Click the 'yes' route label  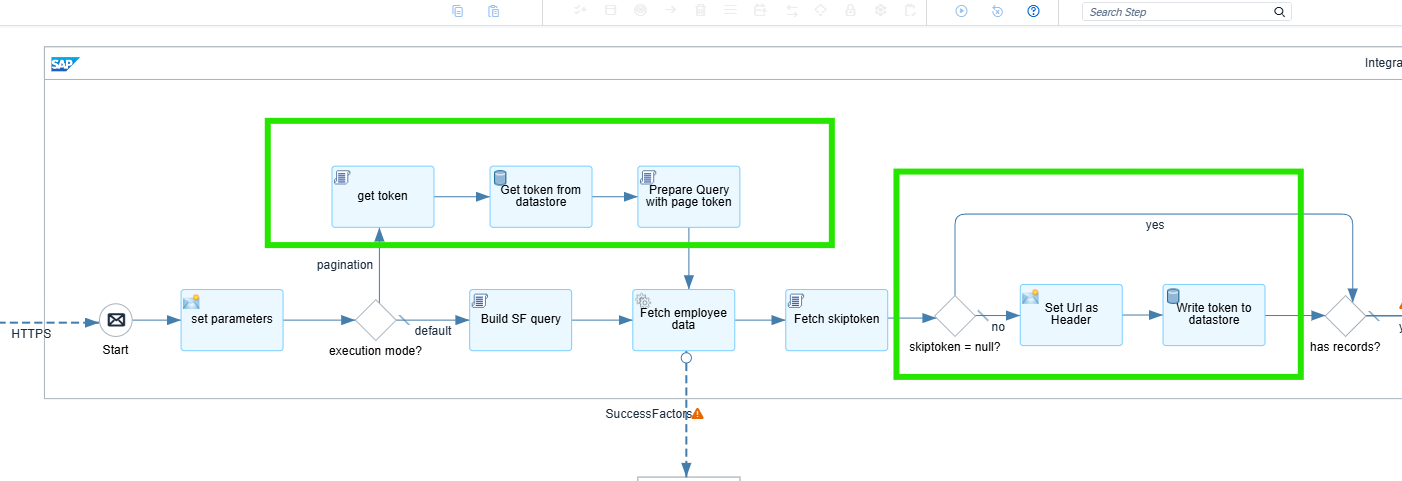[1155, 225]
